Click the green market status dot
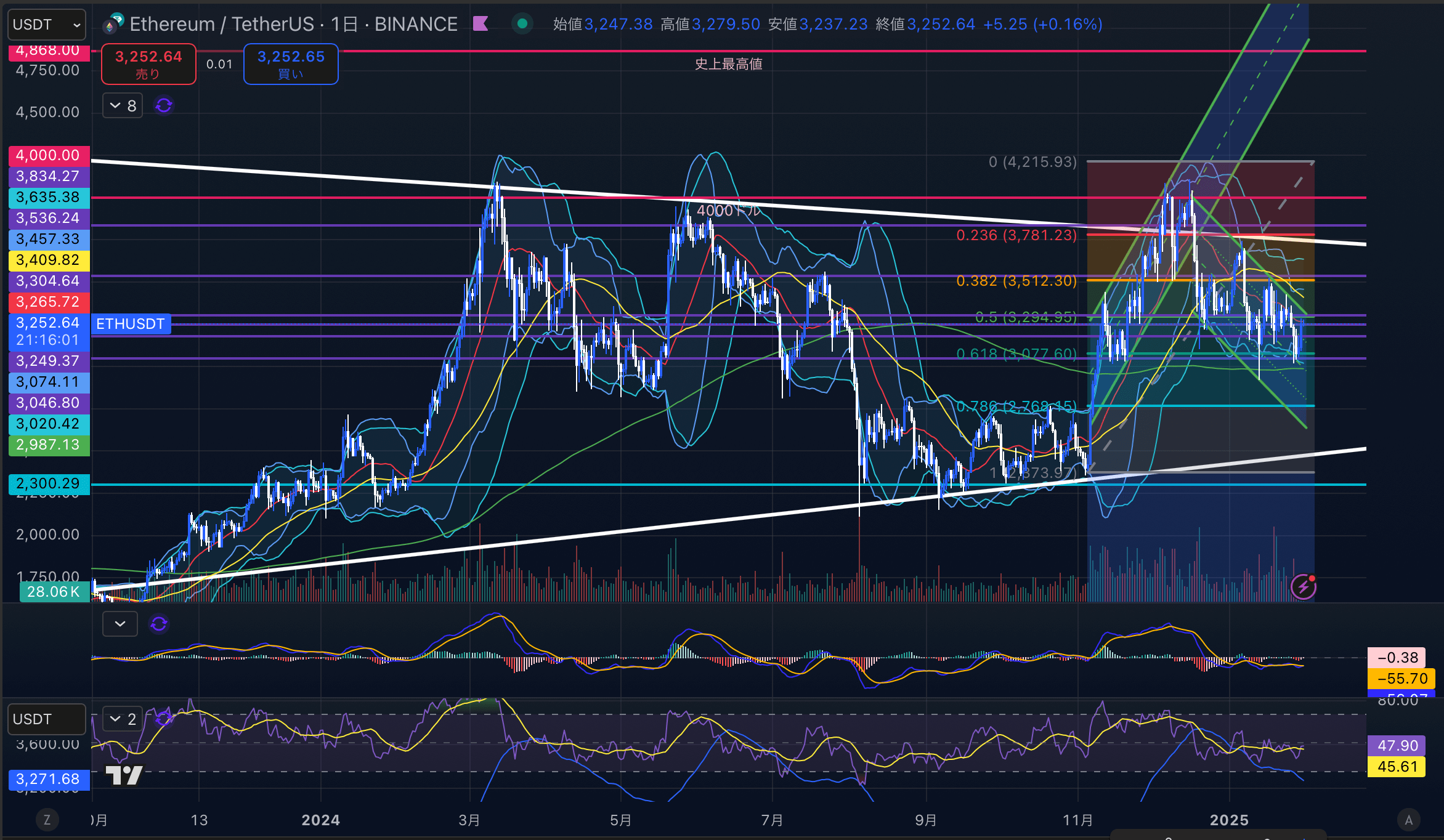The height and width of the screenshot is (840, 1444). tap(522, 24)
